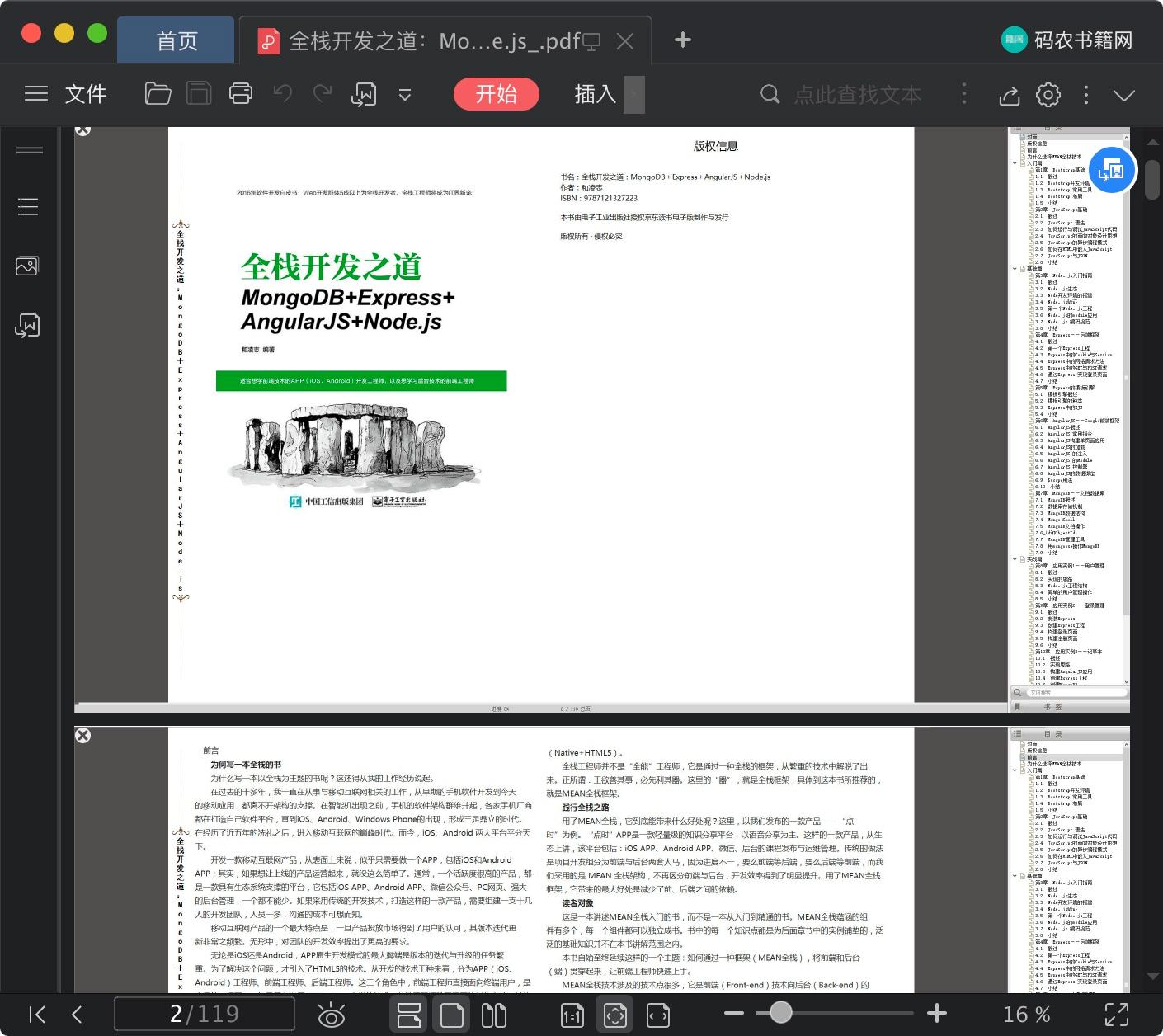This screenshot has width=1163, height=1036.
Task: Open the hamburger main menu
Action: pos(36,94)
